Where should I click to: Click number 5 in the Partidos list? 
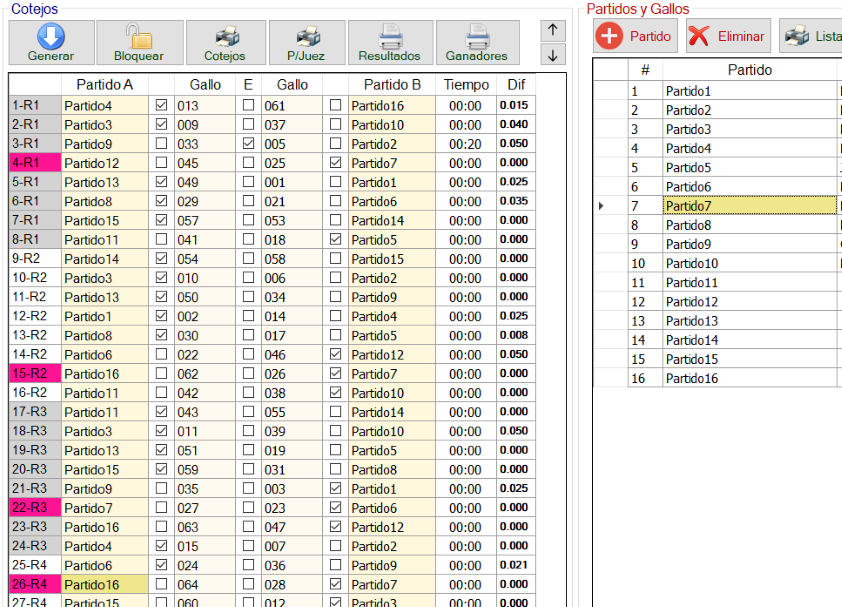[645, 168]
